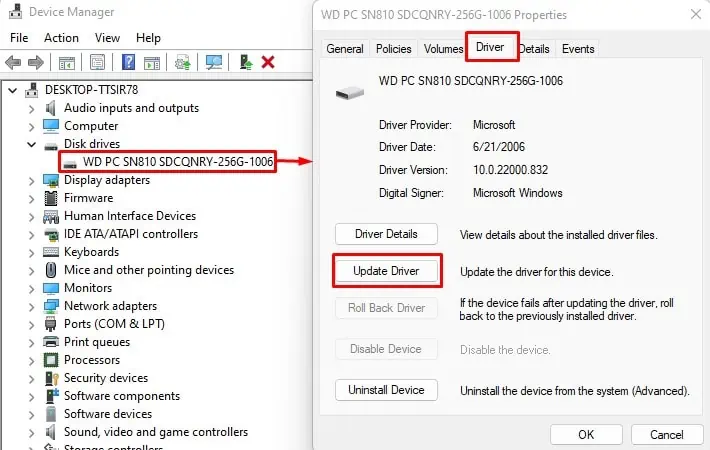Switch to the Events tab

(578, 49)
